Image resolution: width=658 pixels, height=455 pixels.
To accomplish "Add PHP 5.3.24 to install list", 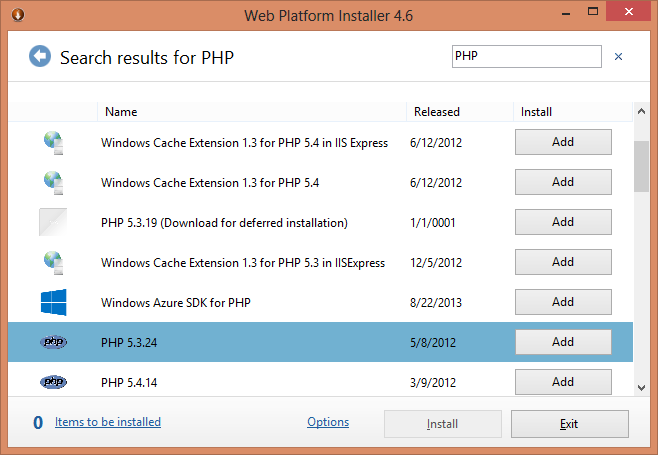I will pos(563,342).
